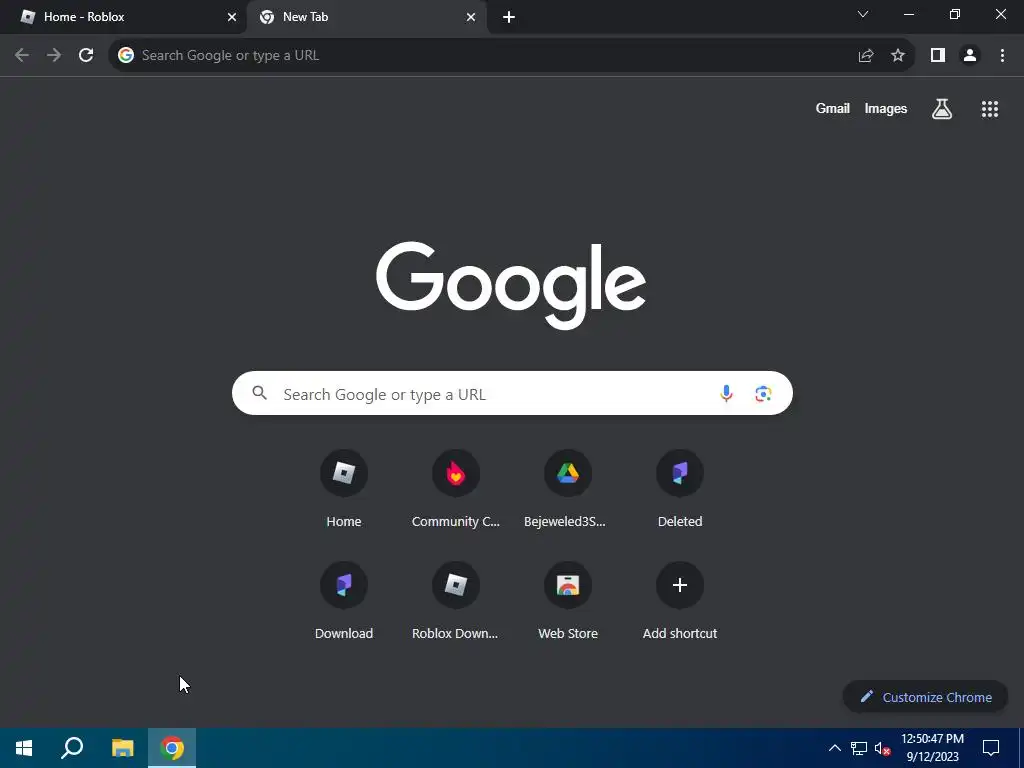The width and height of the screenshot is (1024, 768).
Task: Expand the tab search dropdown arrow
Action: click(863, 14)
